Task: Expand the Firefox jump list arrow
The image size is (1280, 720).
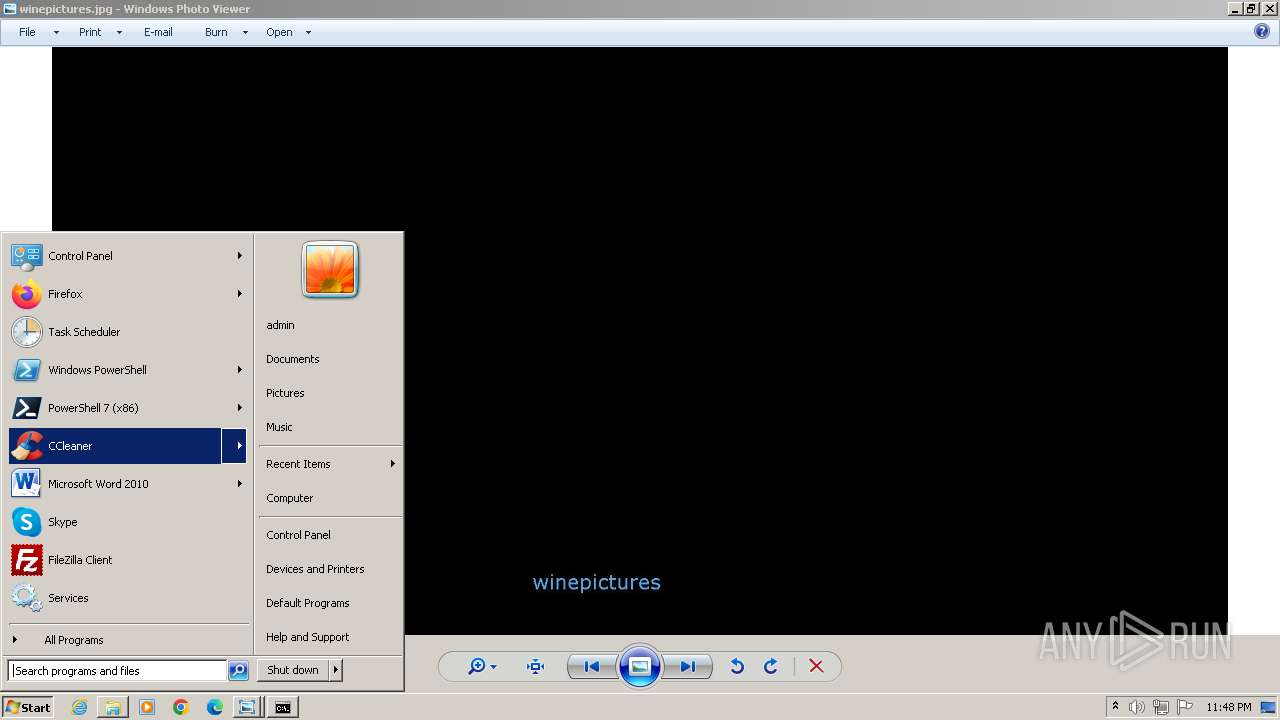Action: point(239,294)
